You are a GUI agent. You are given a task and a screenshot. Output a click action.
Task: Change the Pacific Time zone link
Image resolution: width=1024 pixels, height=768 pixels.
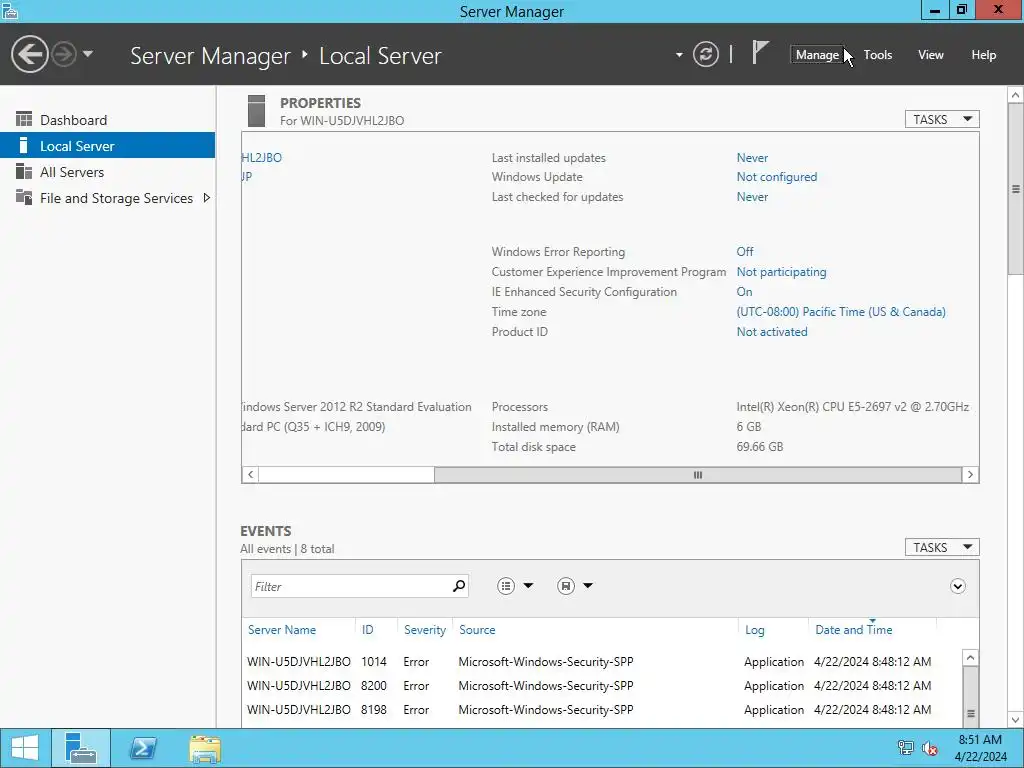(x=840, y=312)
